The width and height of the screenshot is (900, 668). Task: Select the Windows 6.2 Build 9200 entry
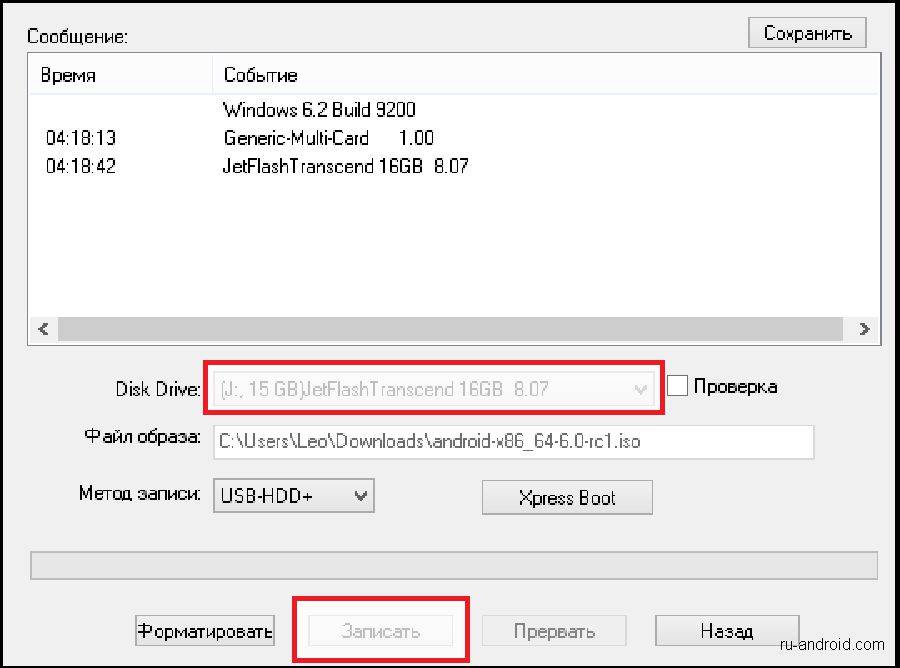pyautogui.click(x=319, y=110)
